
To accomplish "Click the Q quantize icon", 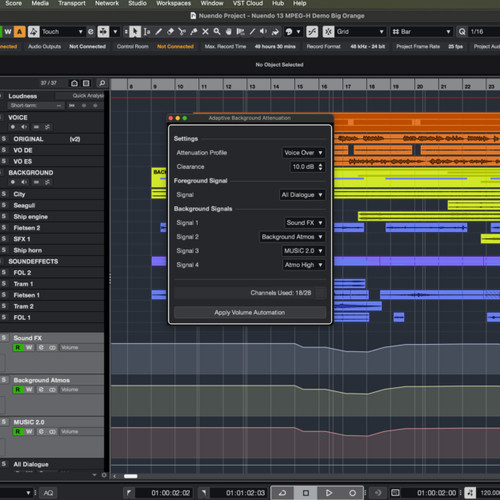I will [462, 32].
